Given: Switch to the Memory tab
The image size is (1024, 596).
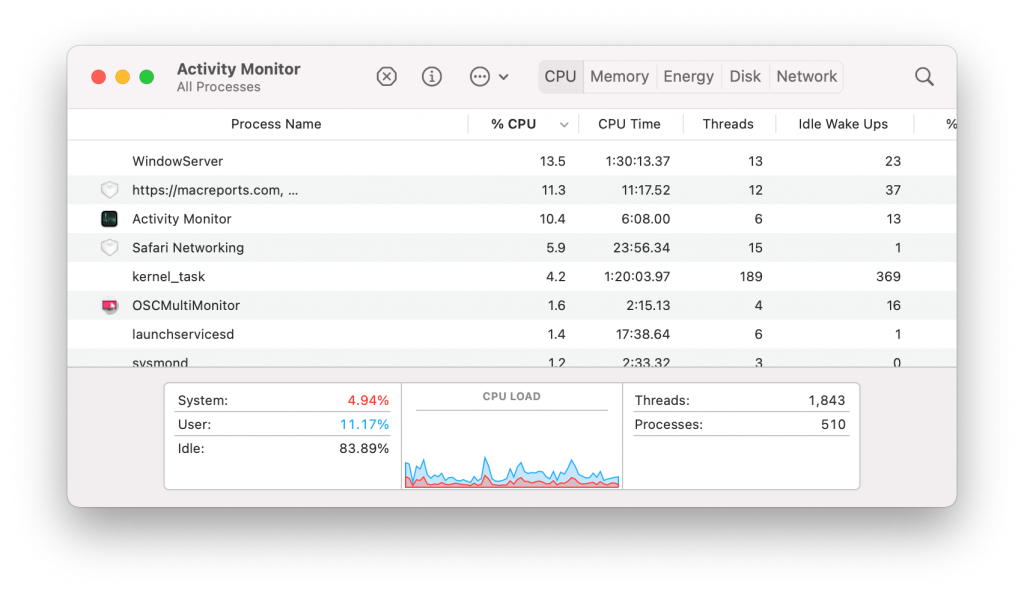Looking at the screenshot, I should 619,76.
